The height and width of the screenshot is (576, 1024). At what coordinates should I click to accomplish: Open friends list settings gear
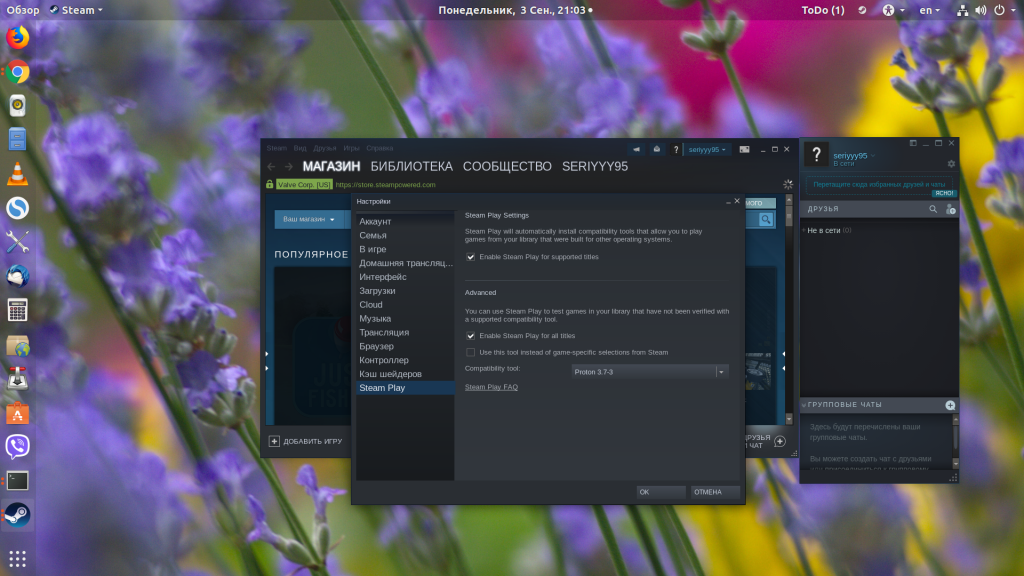[x=951, y=164]
